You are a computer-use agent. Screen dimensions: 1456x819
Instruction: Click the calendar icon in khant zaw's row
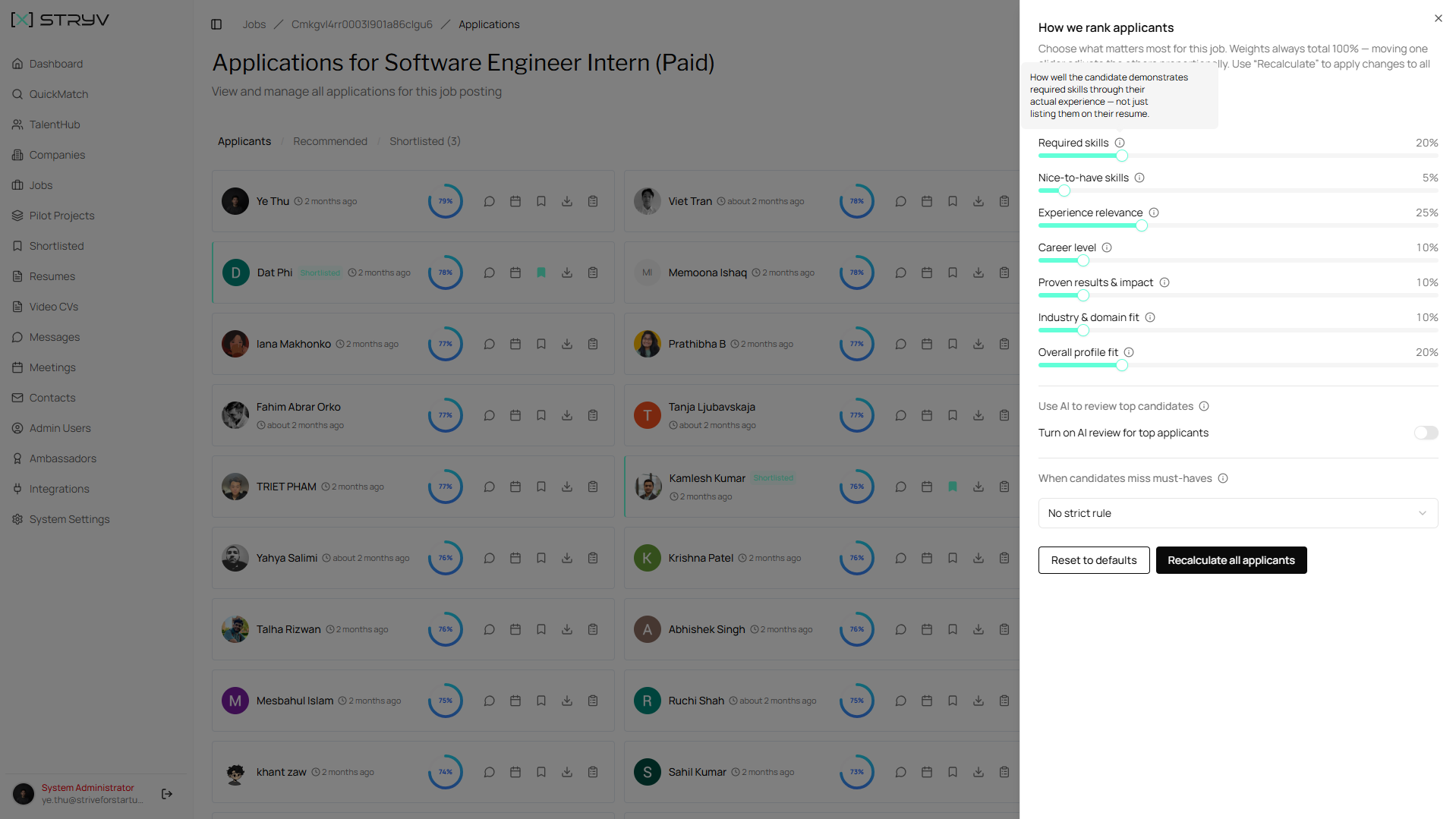515,772
